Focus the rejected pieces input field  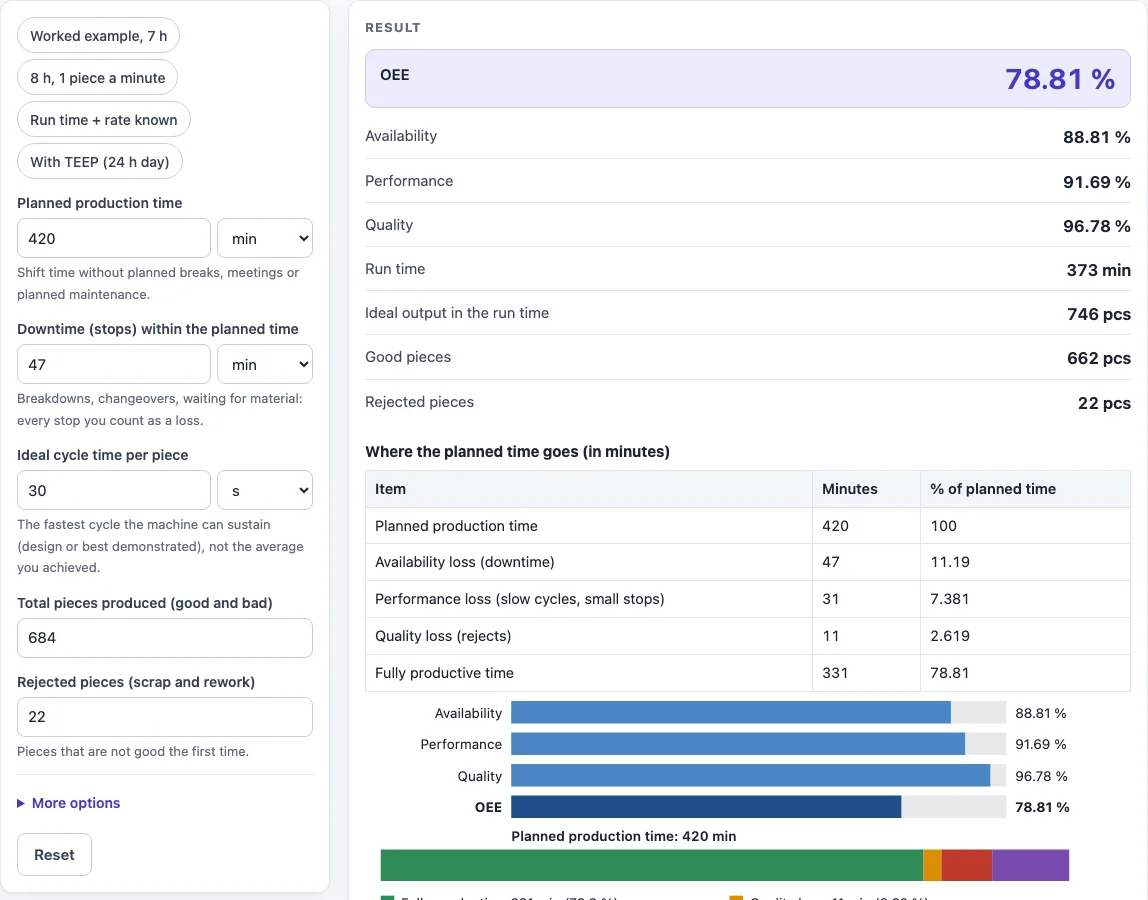165,717
